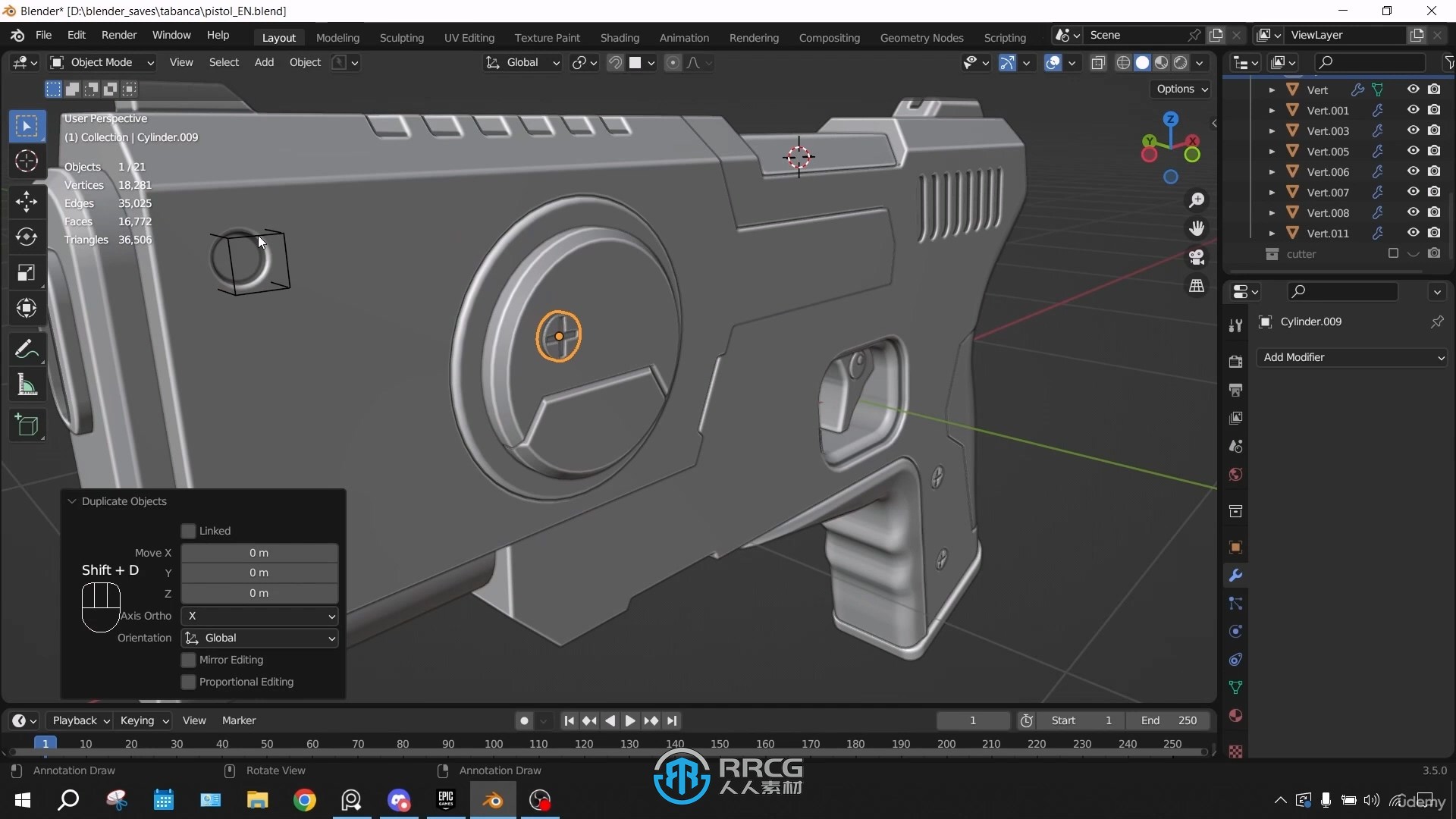Open the Global transform orientation dropdown
Screen dimensions: 1456x819
tap(522, 62)
